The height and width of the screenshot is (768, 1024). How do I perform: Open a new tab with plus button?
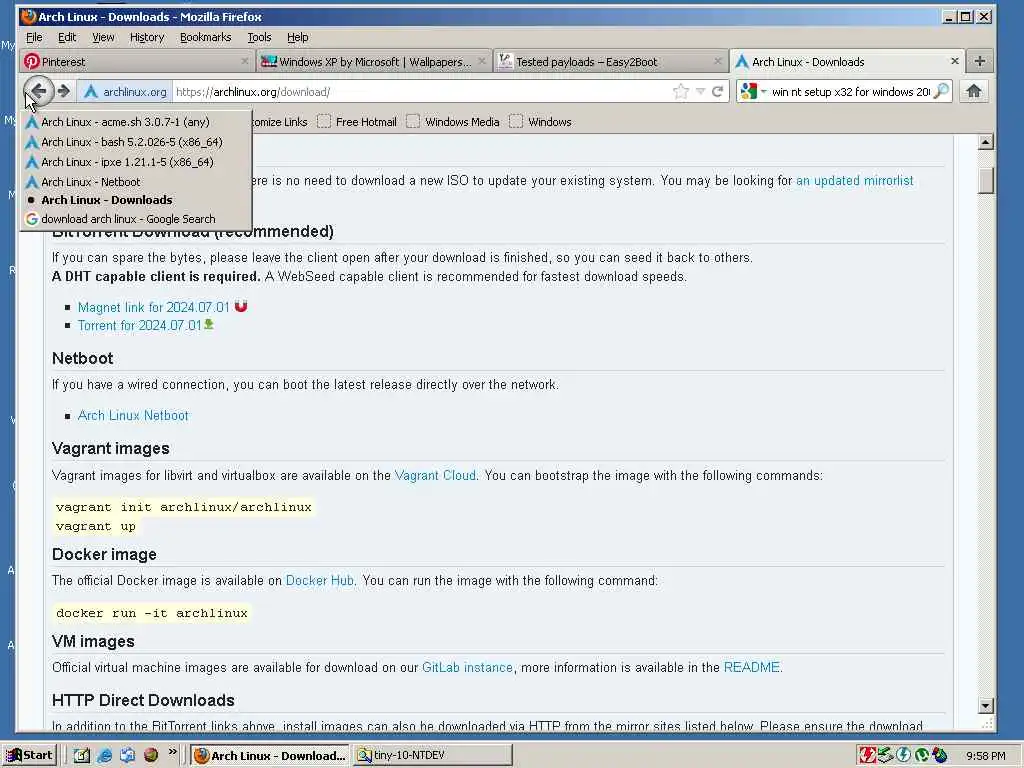[980, 61]
